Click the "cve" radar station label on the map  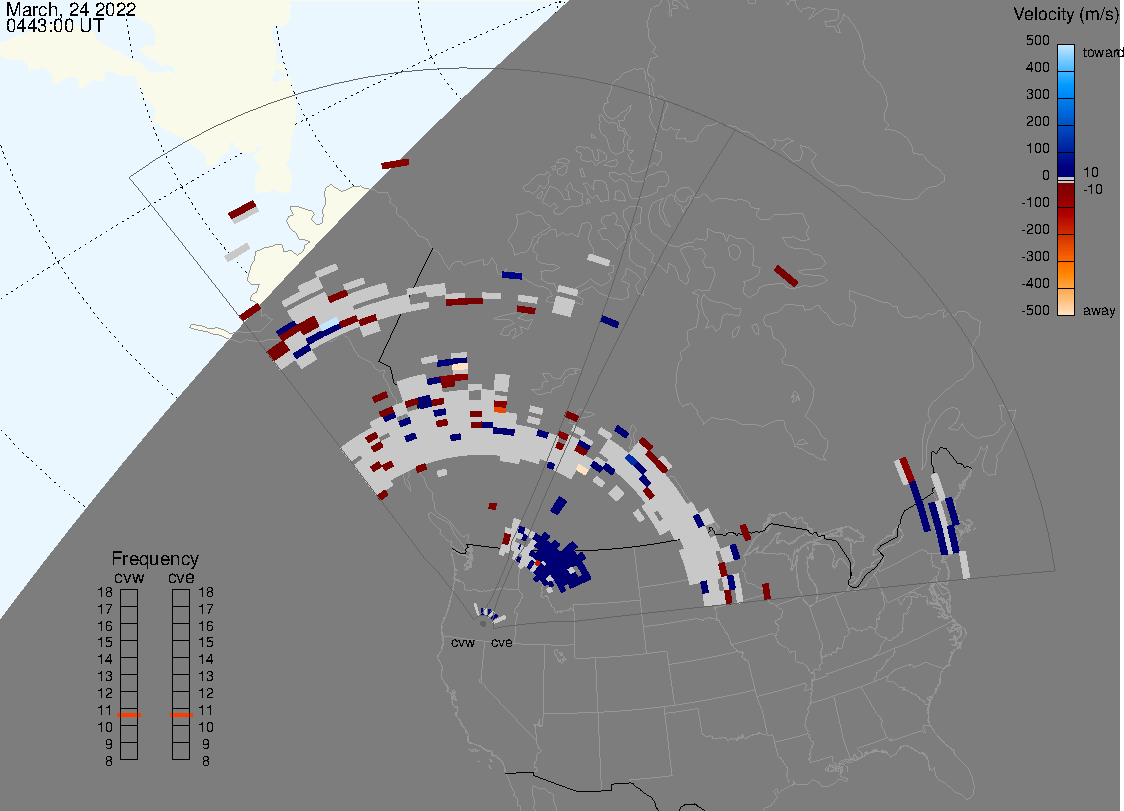(x=502, y=642)
